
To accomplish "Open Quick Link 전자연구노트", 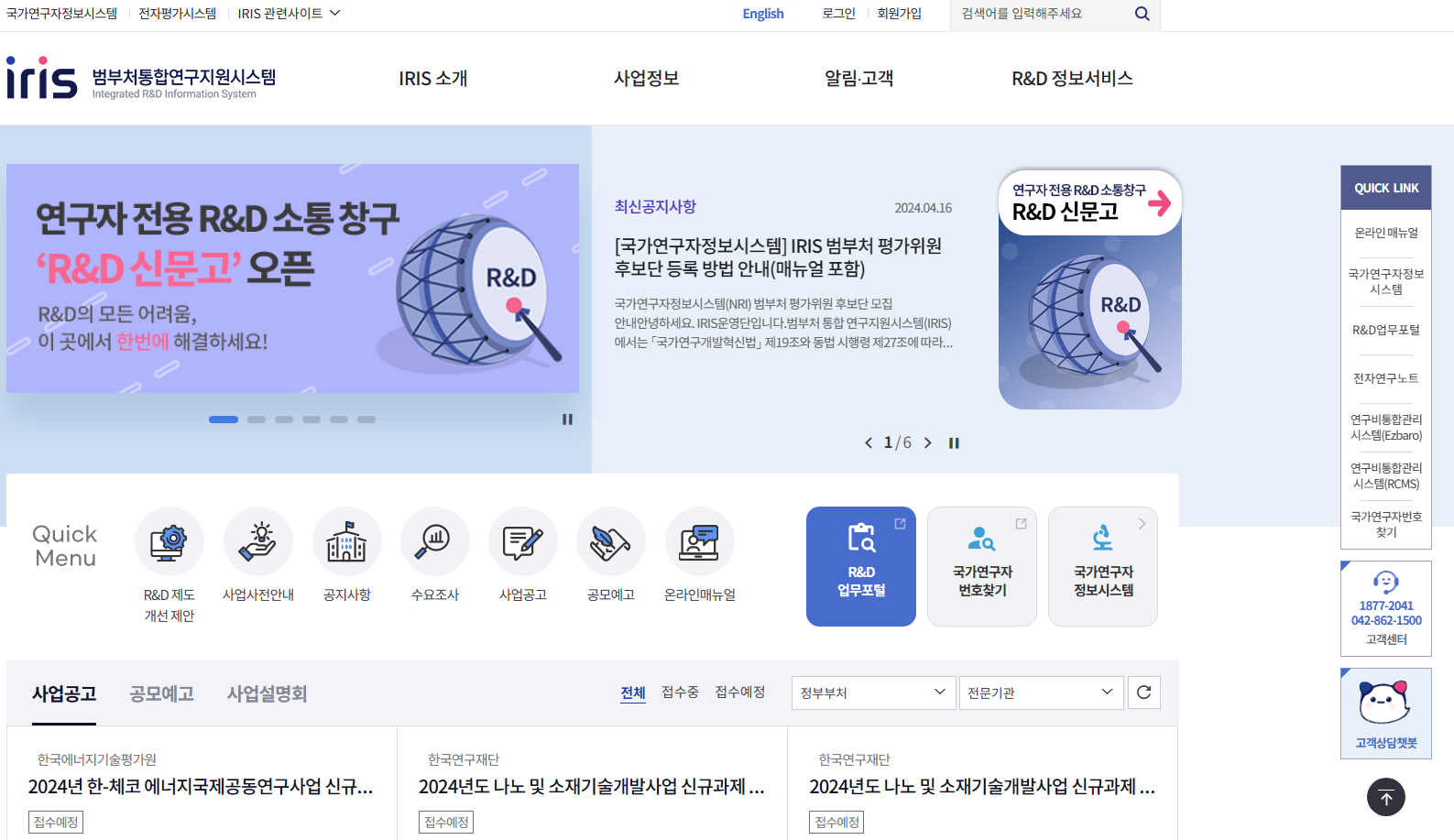I will click(x=1386, y=378).
